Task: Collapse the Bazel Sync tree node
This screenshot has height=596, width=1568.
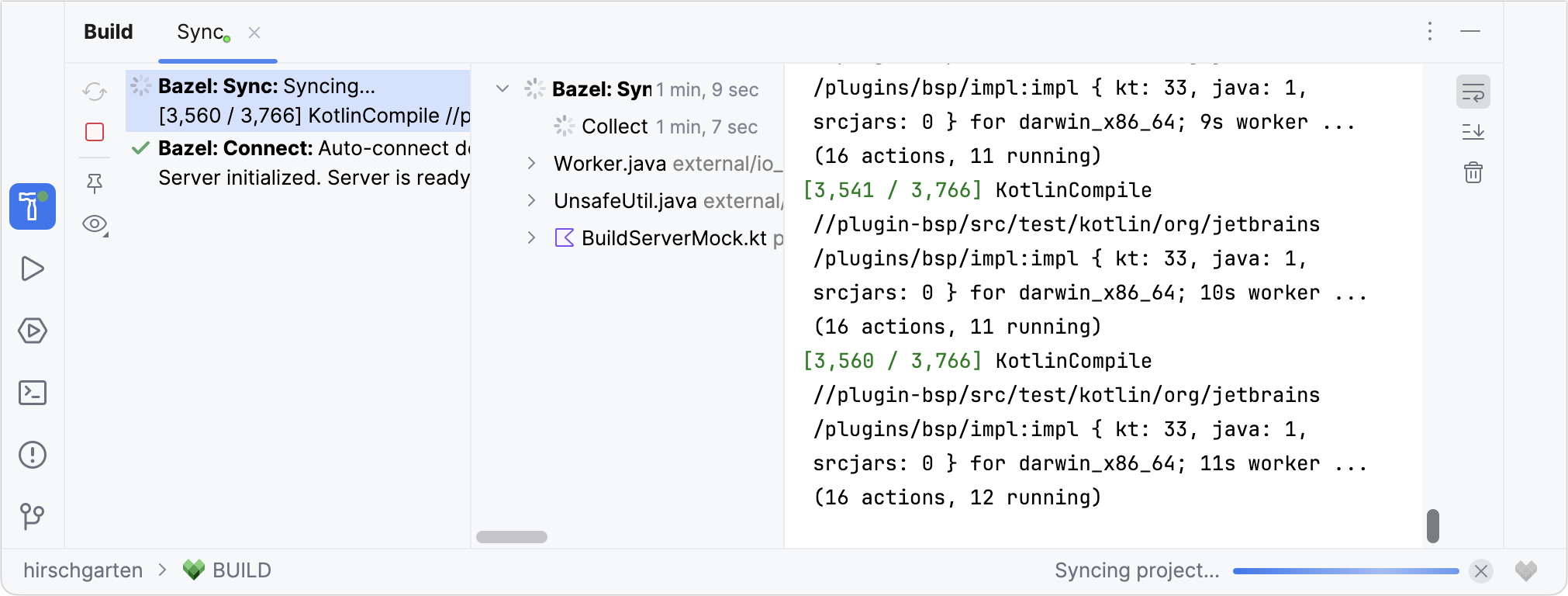Action: pos(503,89)
